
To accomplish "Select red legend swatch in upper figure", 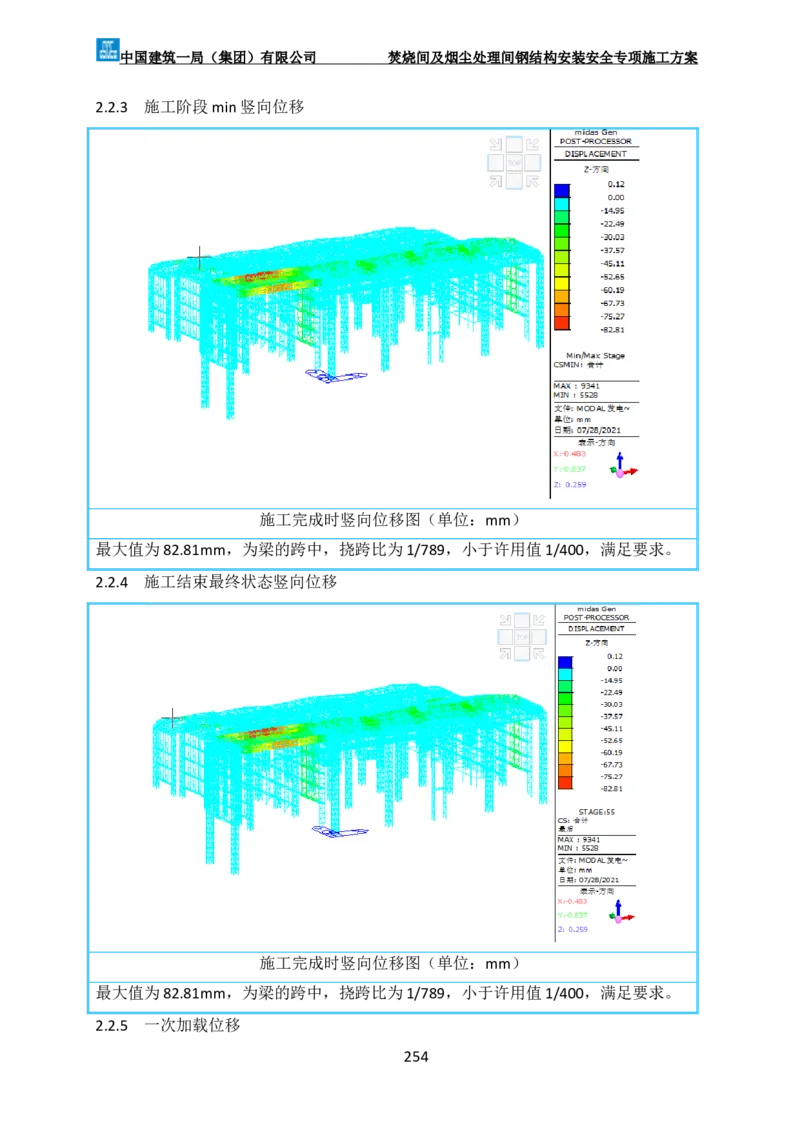I will click(562, 323).
